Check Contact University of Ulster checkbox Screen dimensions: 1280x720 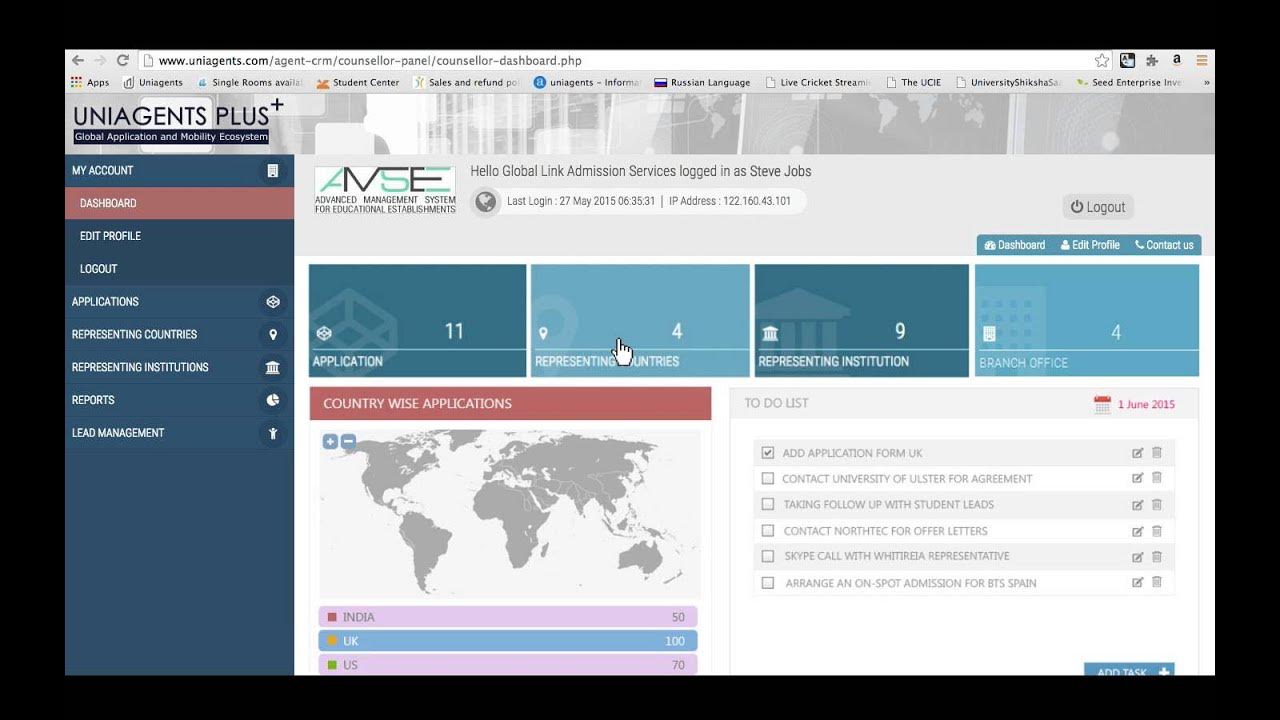tap(768, 479)
